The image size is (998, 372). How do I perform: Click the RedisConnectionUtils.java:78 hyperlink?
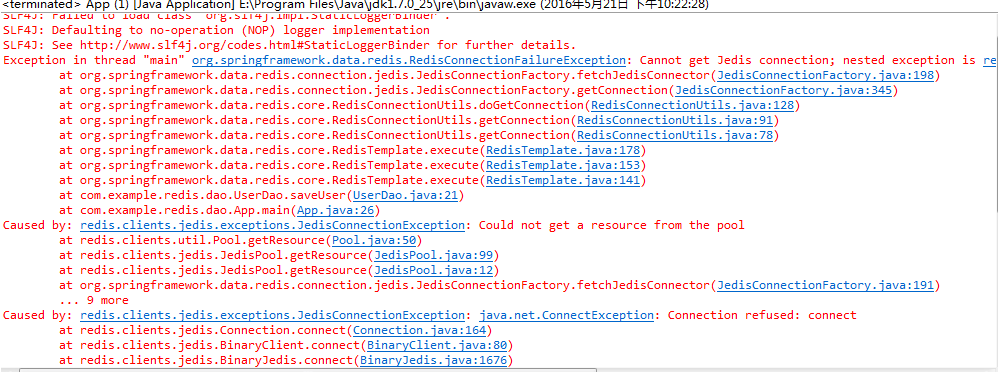pyautogui.click(x=677, y=136)
